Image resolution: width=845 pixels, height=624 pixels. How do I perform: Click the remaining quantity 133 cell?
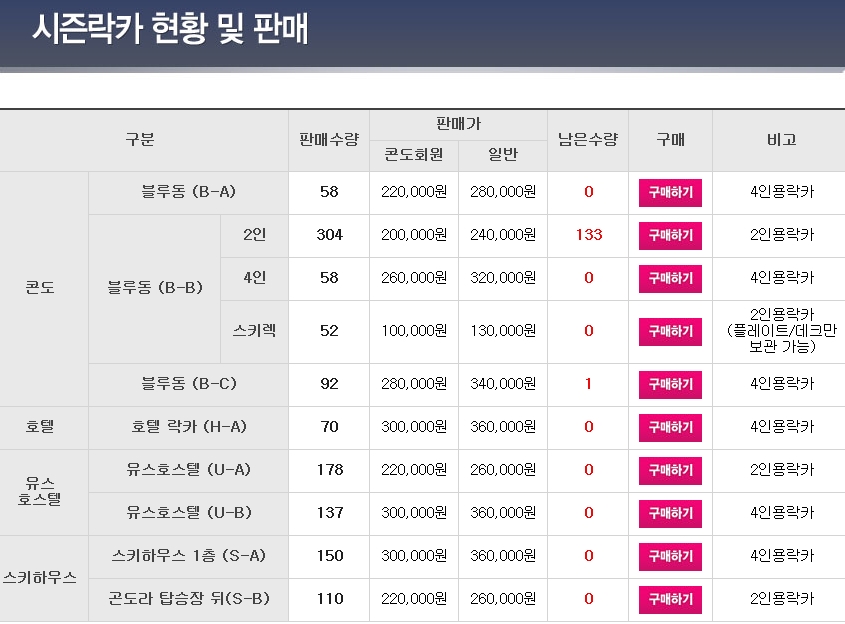point(588,235)
